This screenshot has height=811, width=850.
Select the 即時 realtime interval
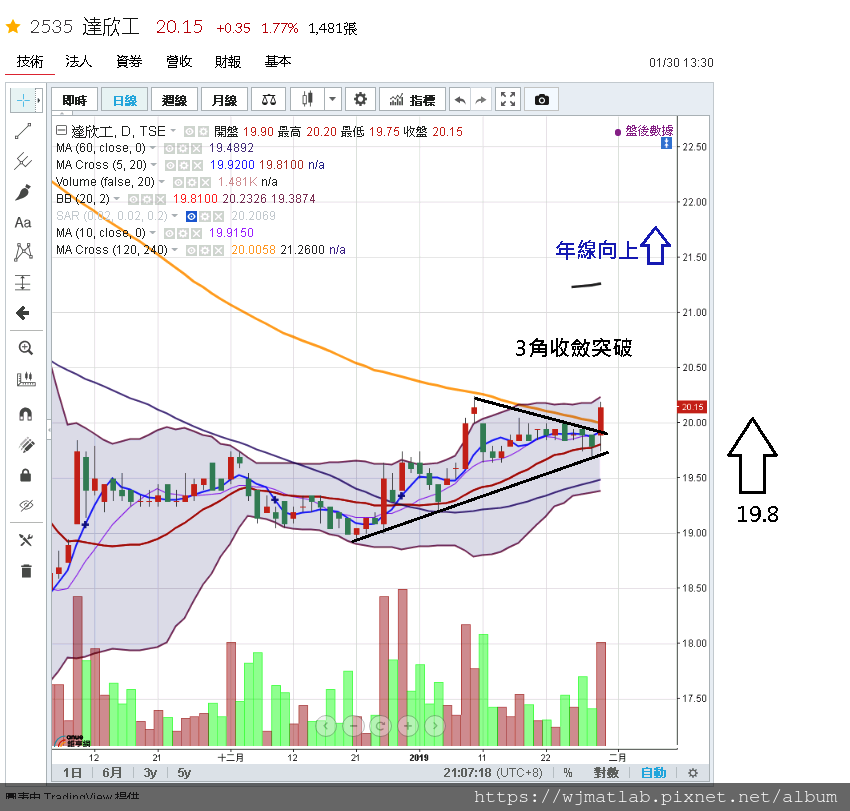74,100
